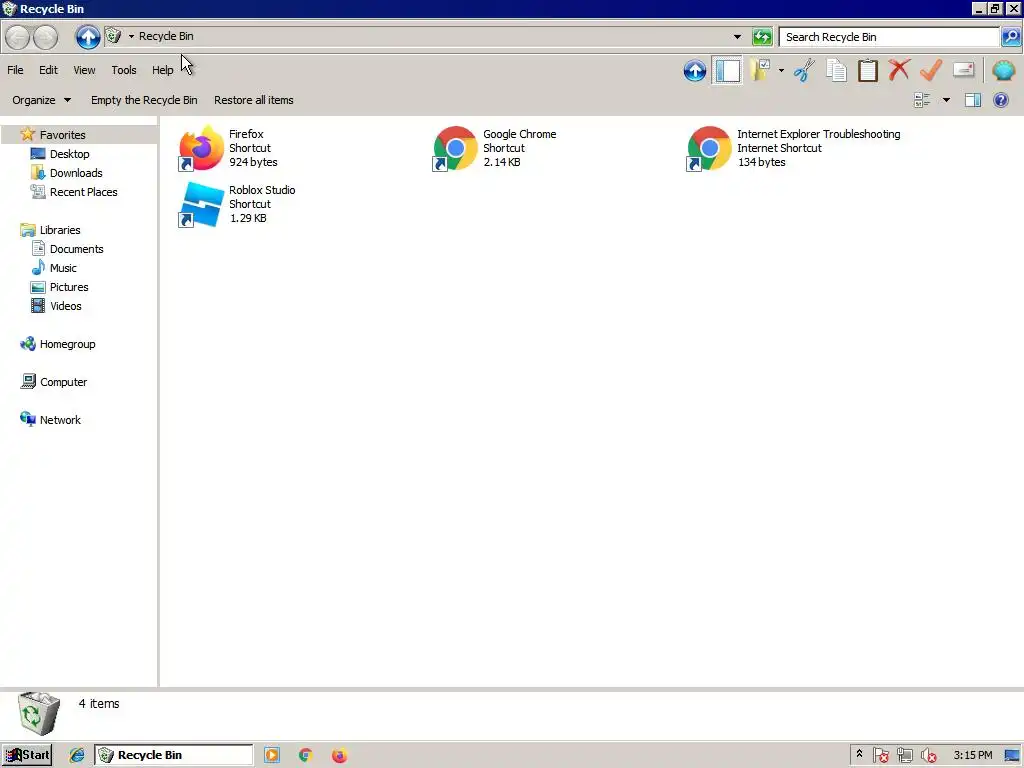Click the Start button
Viewport: 1024px width, 768px height.
point(27,755)
